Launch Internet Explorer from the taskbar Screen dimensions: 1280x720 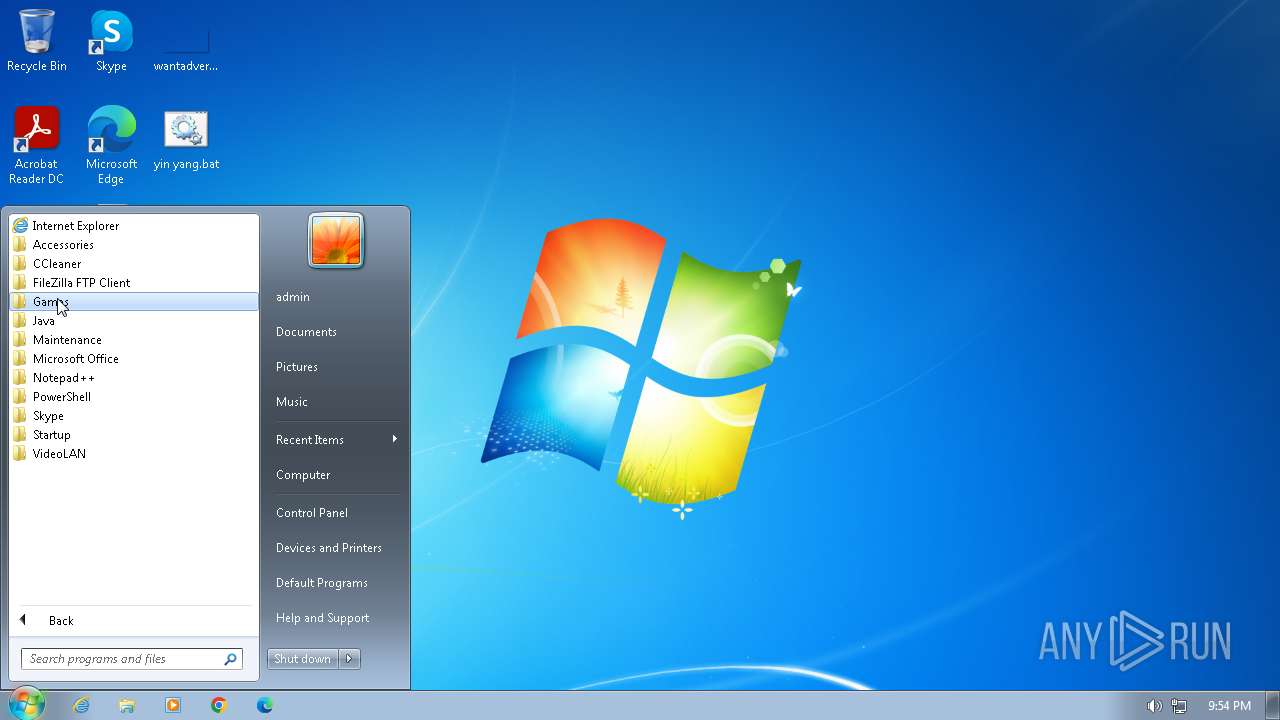[x=81, y=705]
